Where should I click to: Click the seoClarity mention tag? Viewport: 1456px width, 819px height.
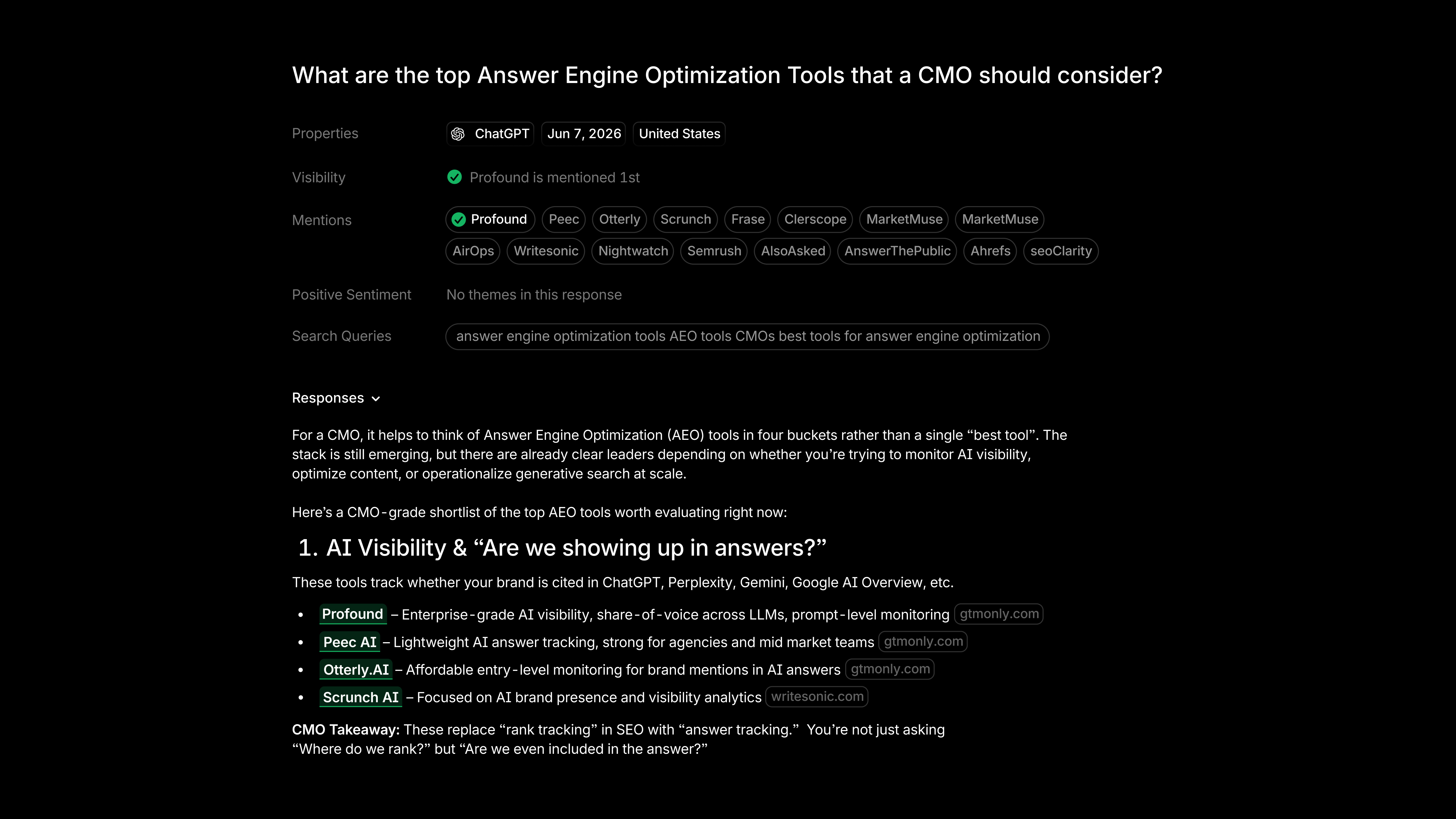pos(1061,251)
